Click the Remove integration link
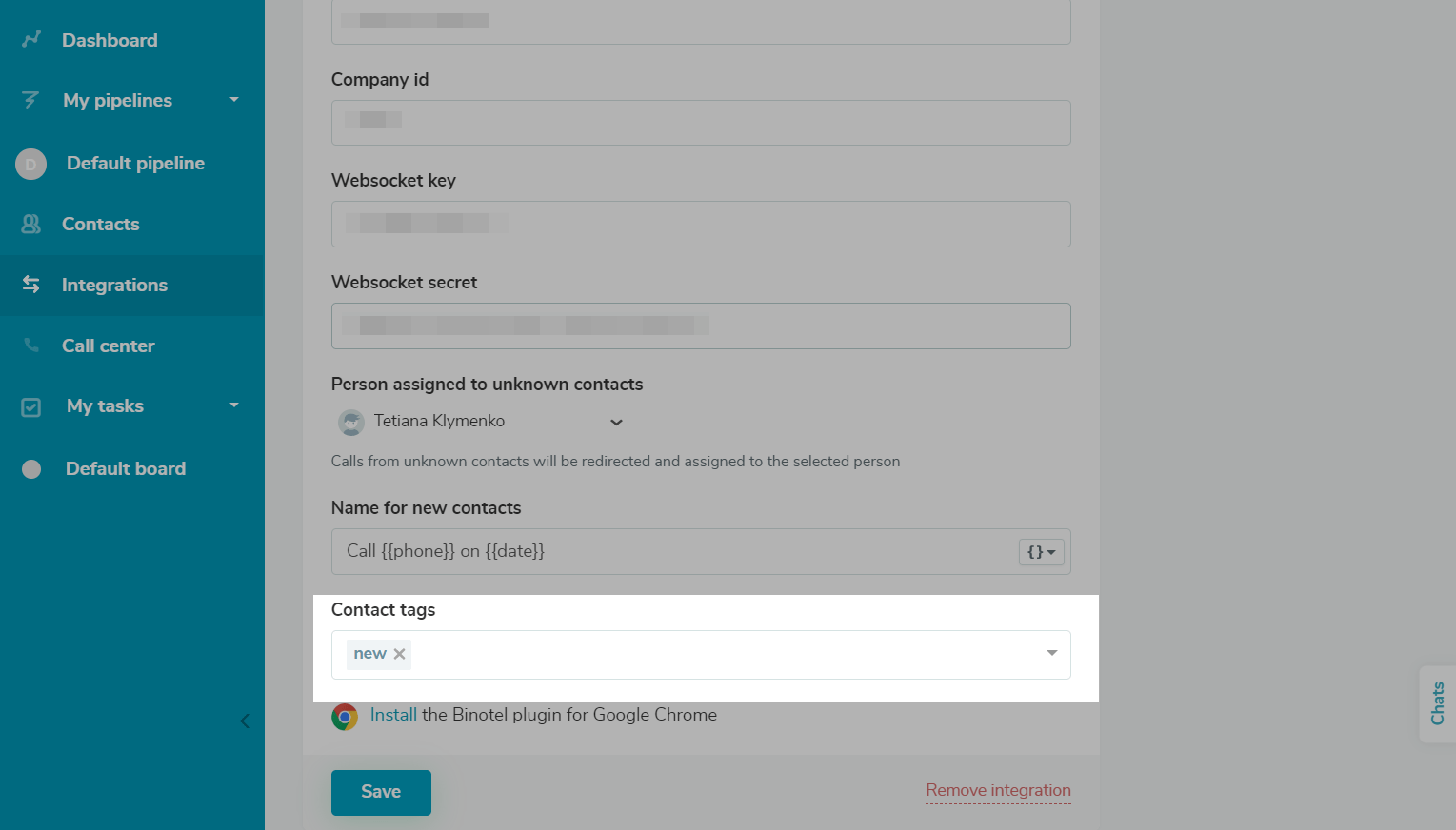Image resolution: width=1456 pixels, height=830 pixels. pyautogui.click(x=998, y=790)
